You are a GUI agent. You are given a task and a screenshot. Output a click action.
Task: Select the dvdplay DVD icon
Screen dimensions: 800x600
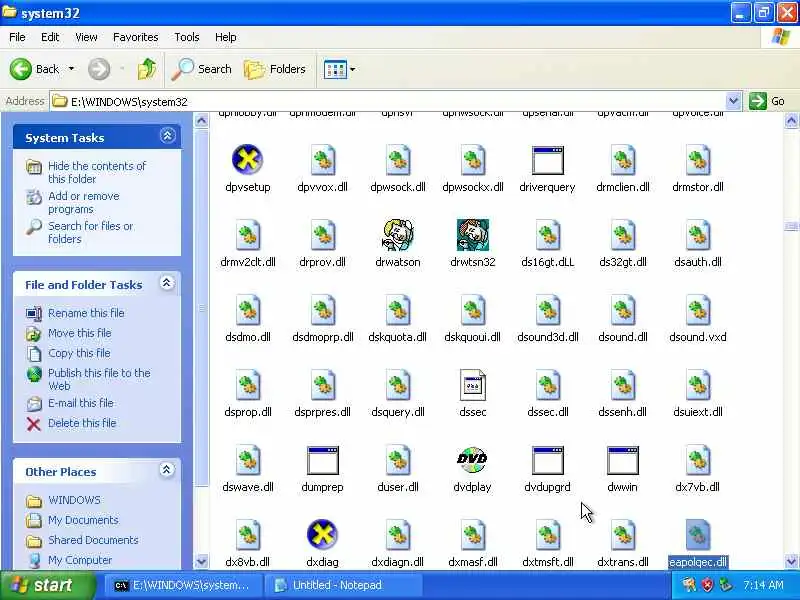pyautogui.click(x=472, y=460)
